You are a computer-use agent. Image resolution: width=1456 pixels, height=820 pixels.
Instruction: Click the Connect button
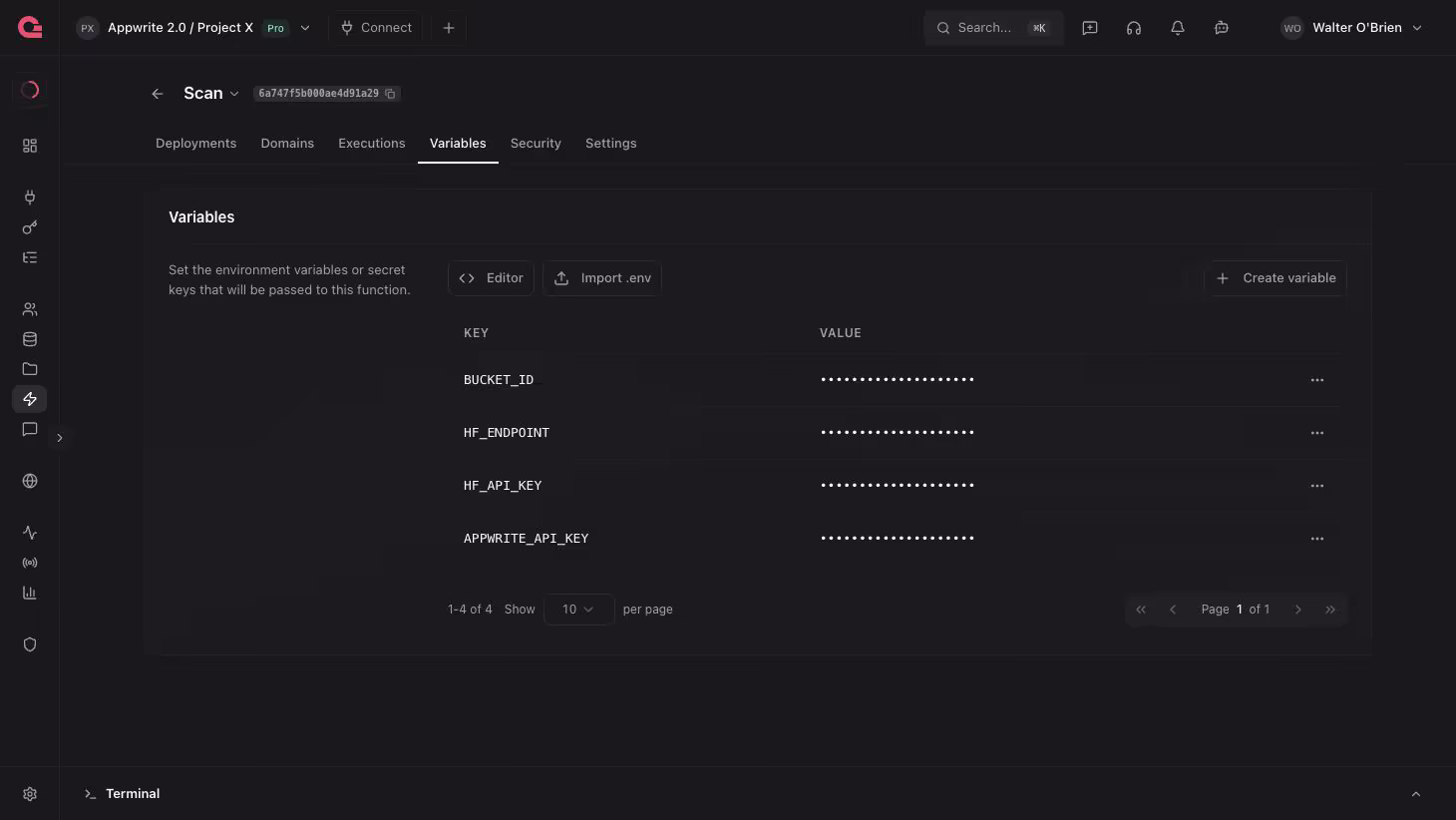[376, 28]
